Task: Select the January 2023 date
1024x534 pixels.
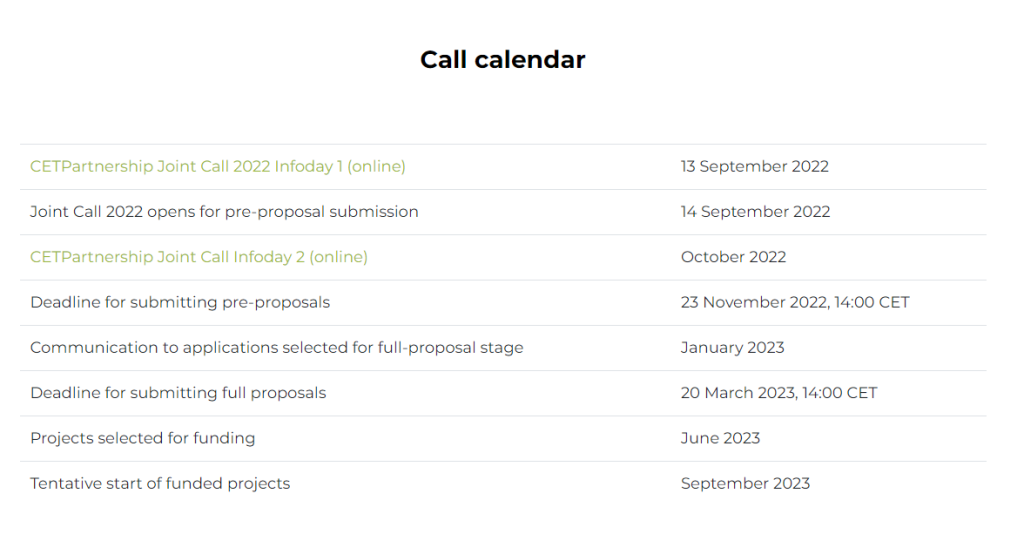Action: (x=732, y=347)
